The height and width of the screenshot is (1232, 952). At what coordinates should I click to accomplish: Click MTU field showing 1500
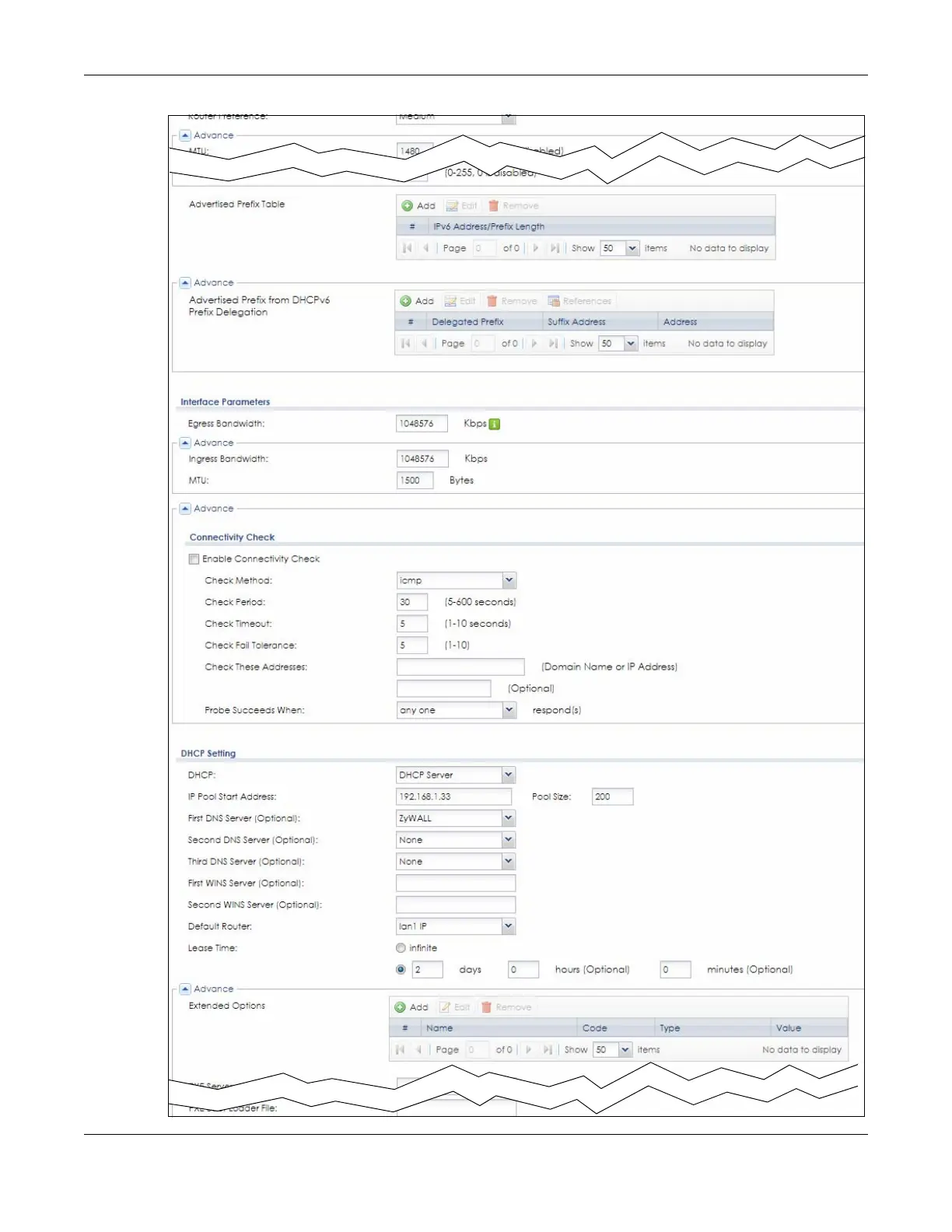415,481
